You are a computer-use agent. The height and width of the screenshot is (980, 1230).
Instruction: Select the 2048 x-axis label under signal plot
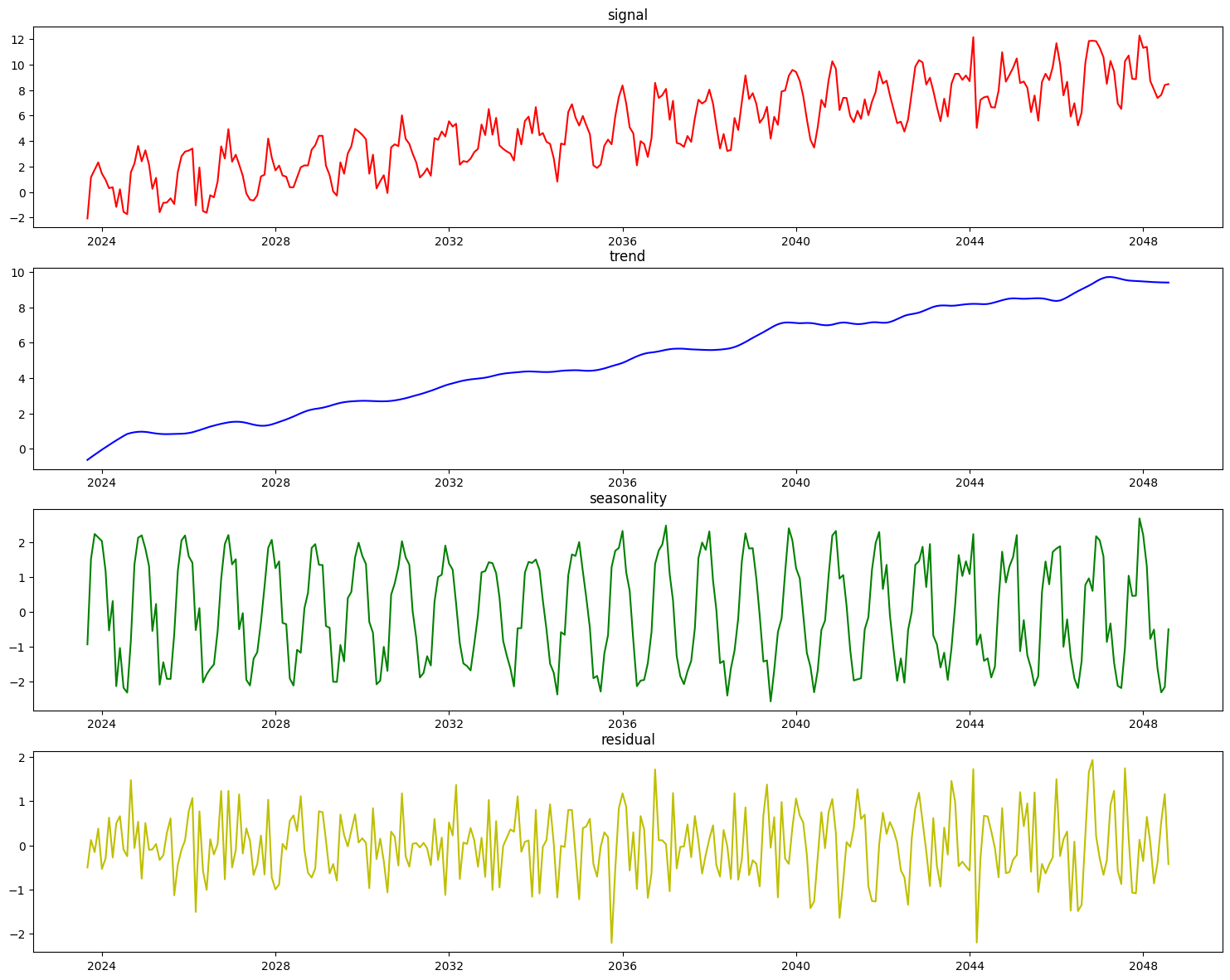click(1143, 240)
